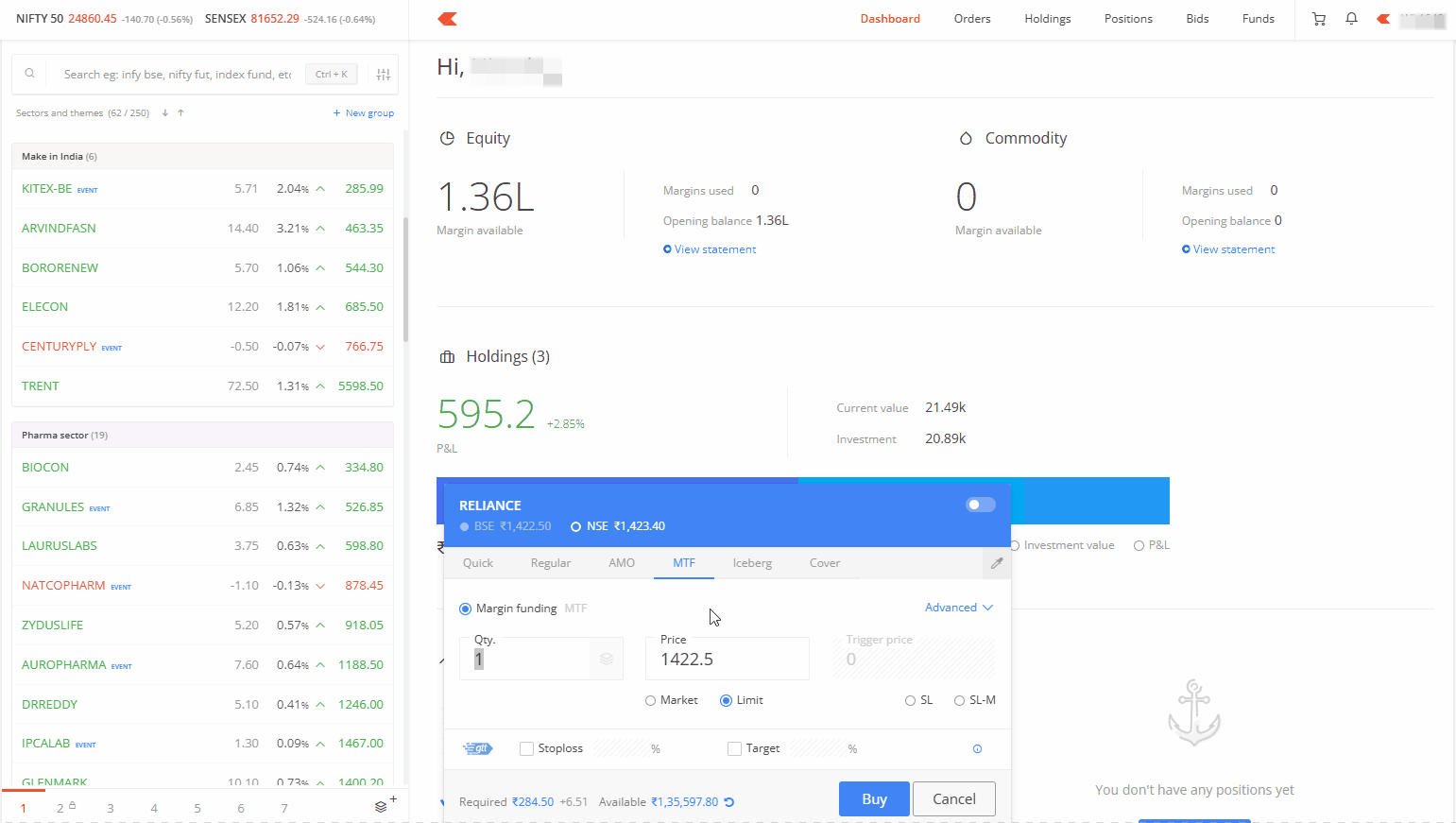
Task: Select the P&L chart view radio
Action: click(x=1139, y=545)
